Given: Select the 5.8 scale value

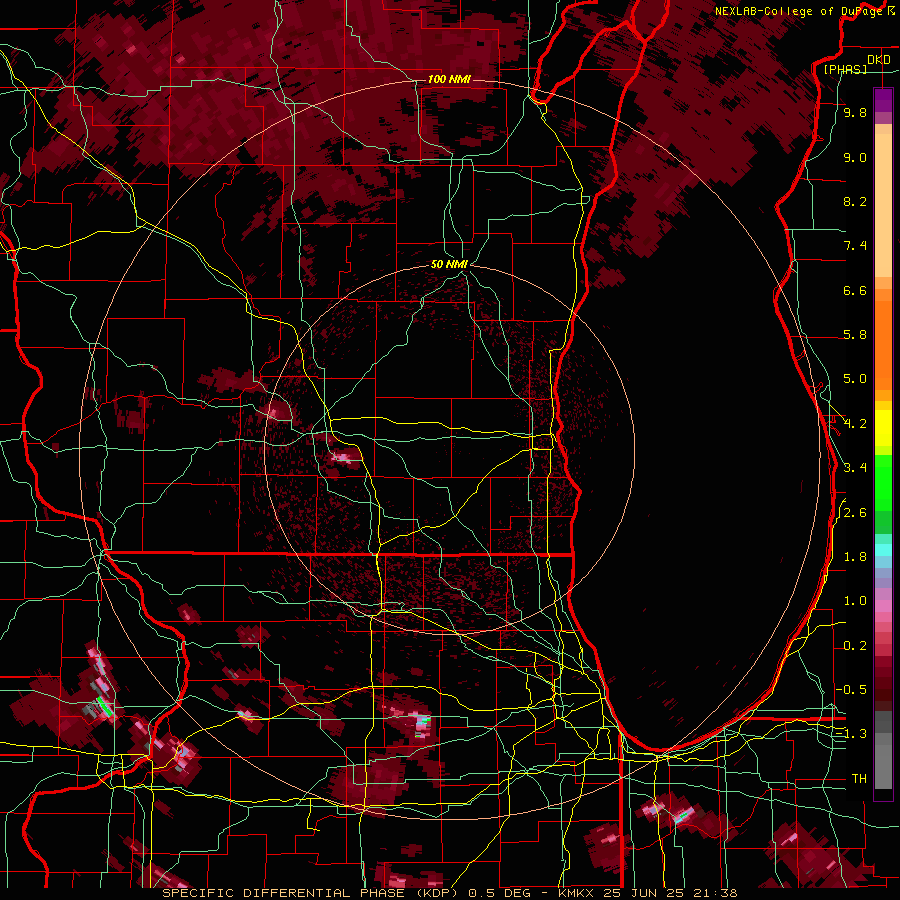Looking at the screenshot, I should coord(855,335).
